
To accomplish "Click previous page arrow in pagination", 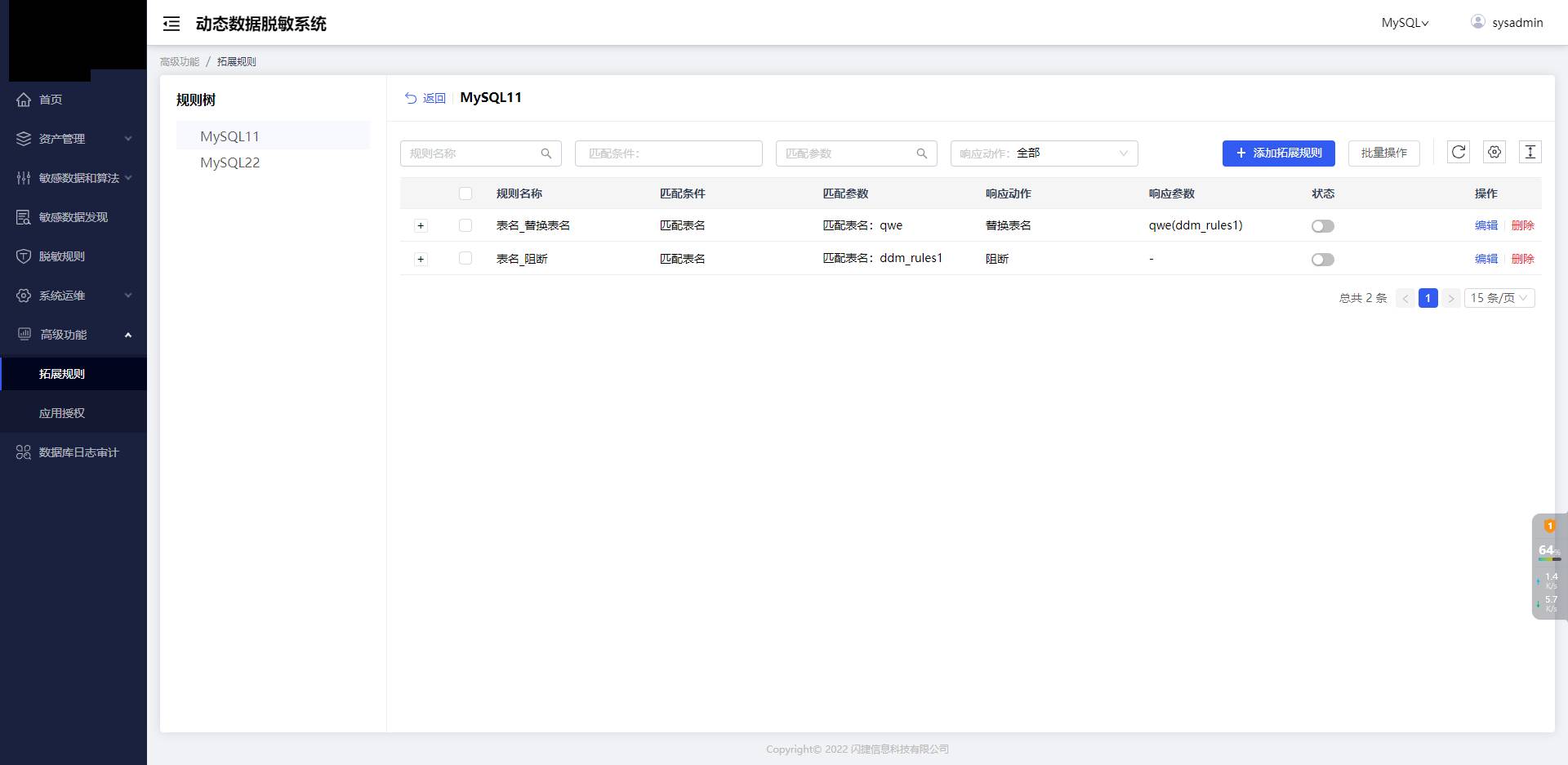I will click(1405, 298).
